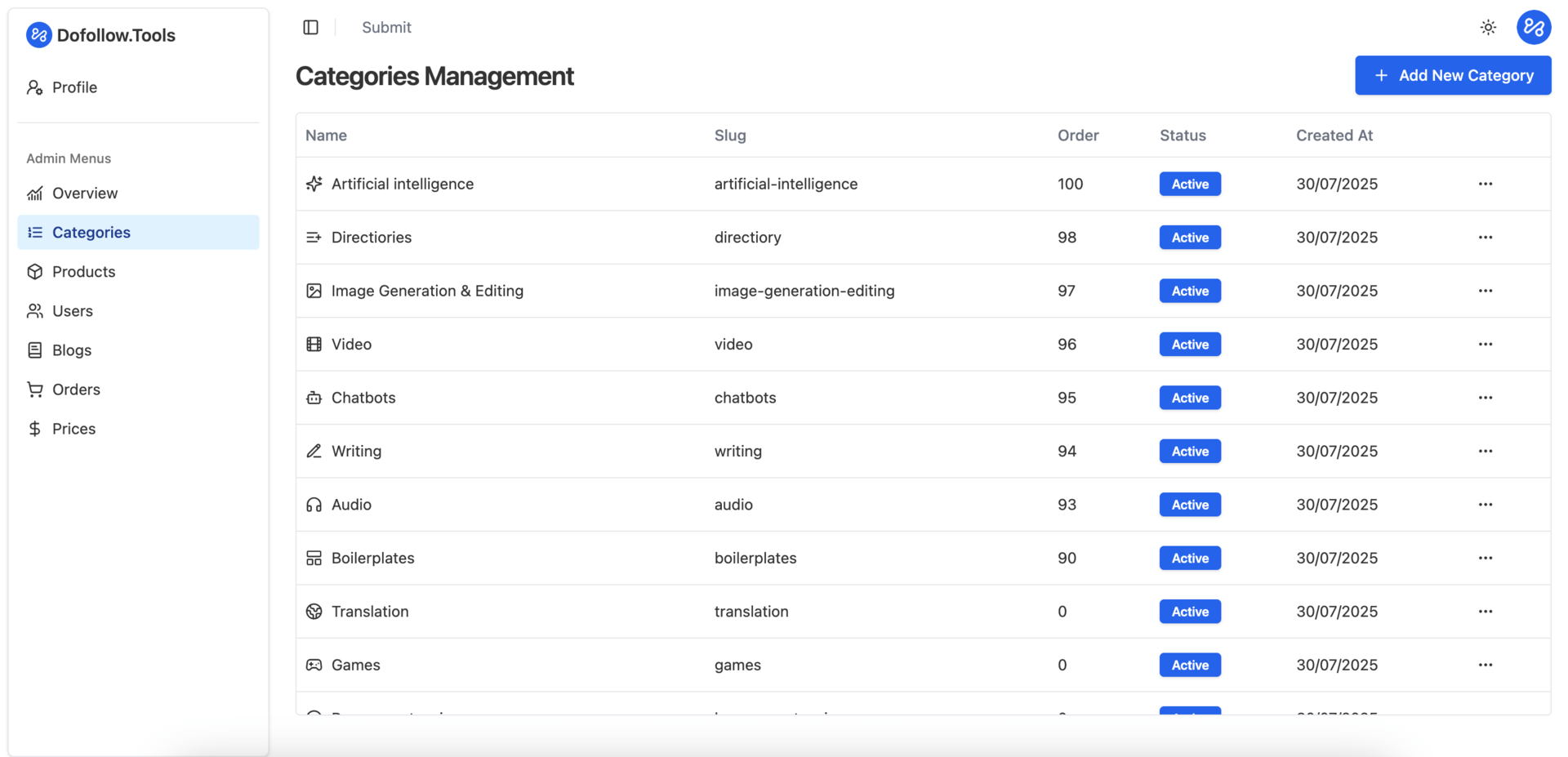Viewport: 1568px width, 757px height.
Task: Click the Translation globe icon
Action: (314, 612)
